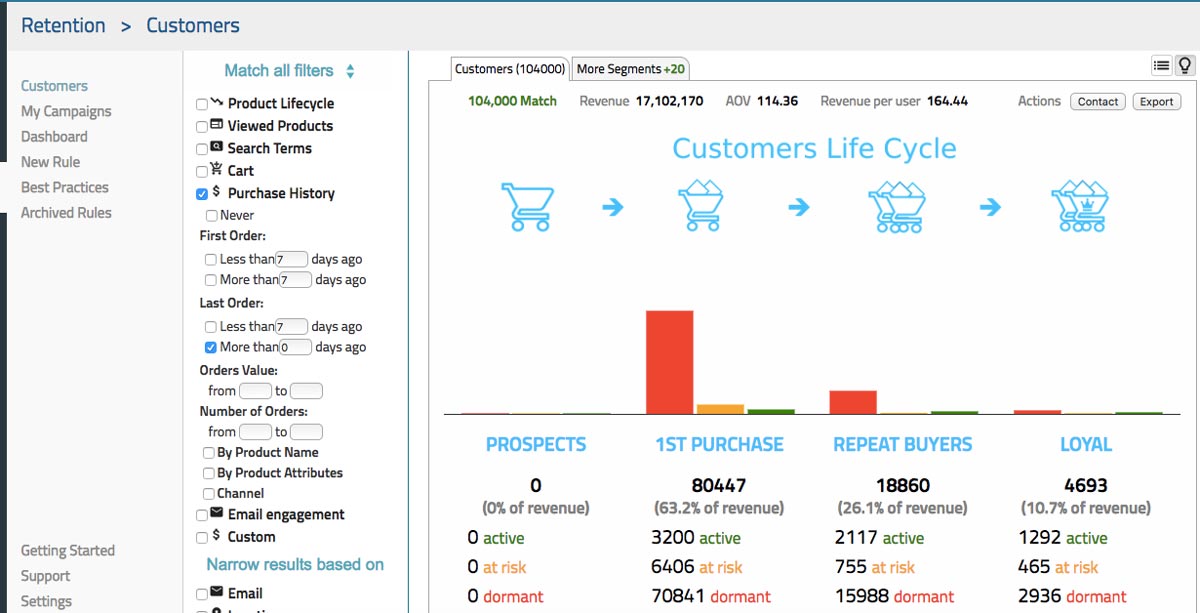Screen dimensions: 1200x613
Task: Click the Email engagement envelope icon
Action: [217, 514]
